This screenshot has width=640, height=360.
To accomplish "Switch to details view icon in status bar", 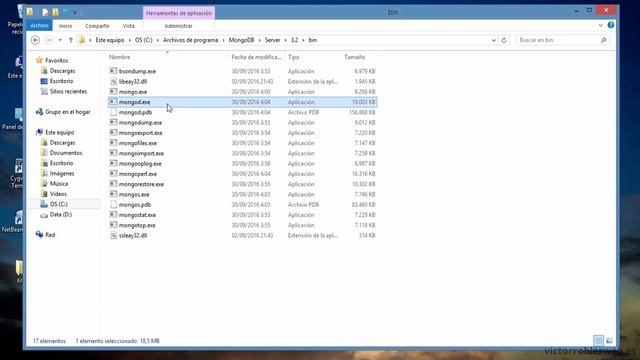I will click(x=598, y=340).
